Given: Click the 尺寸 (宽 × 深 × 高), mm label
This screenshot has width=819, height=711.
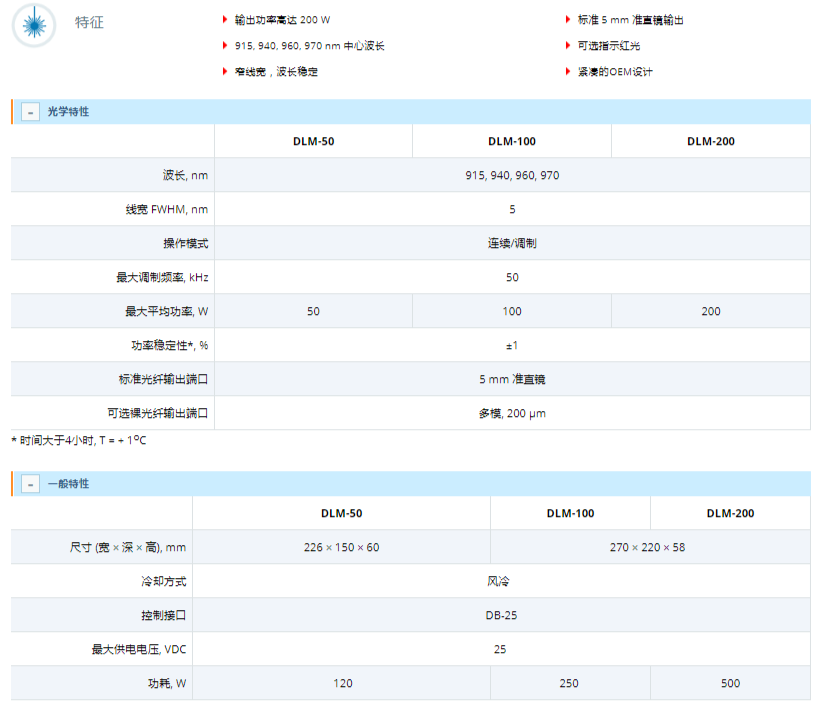Looking at the screenshot, I should click(128, 547).
